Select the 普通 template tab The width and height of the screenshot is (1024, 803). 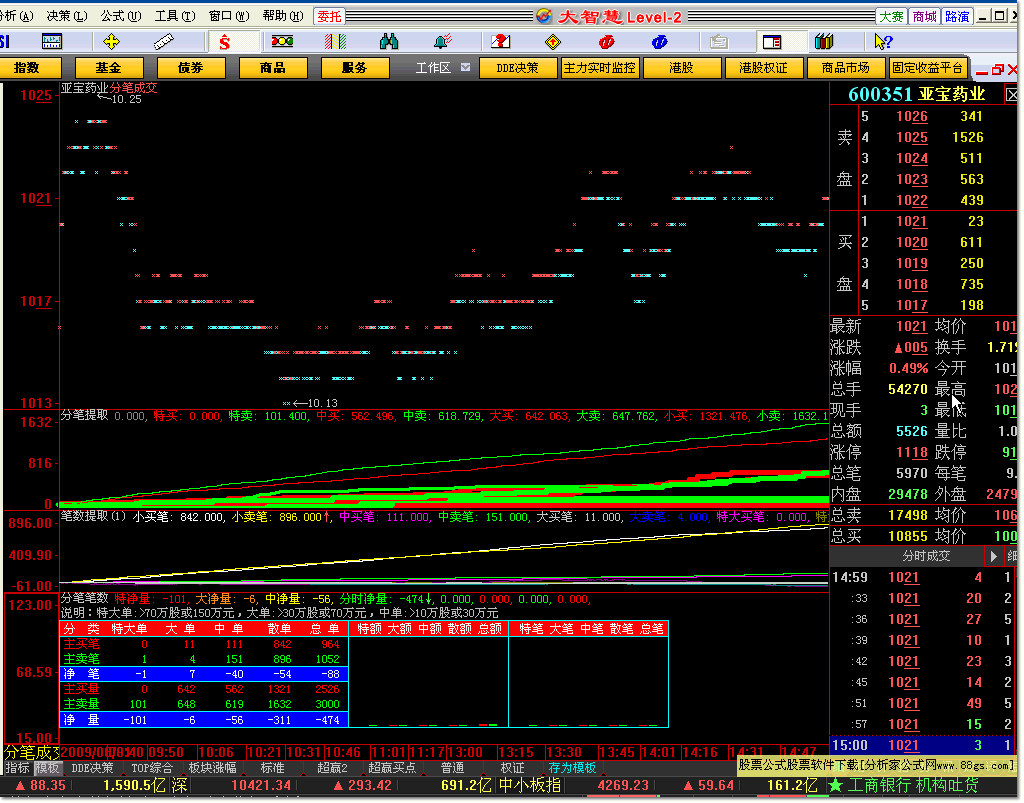coord(453,768)
